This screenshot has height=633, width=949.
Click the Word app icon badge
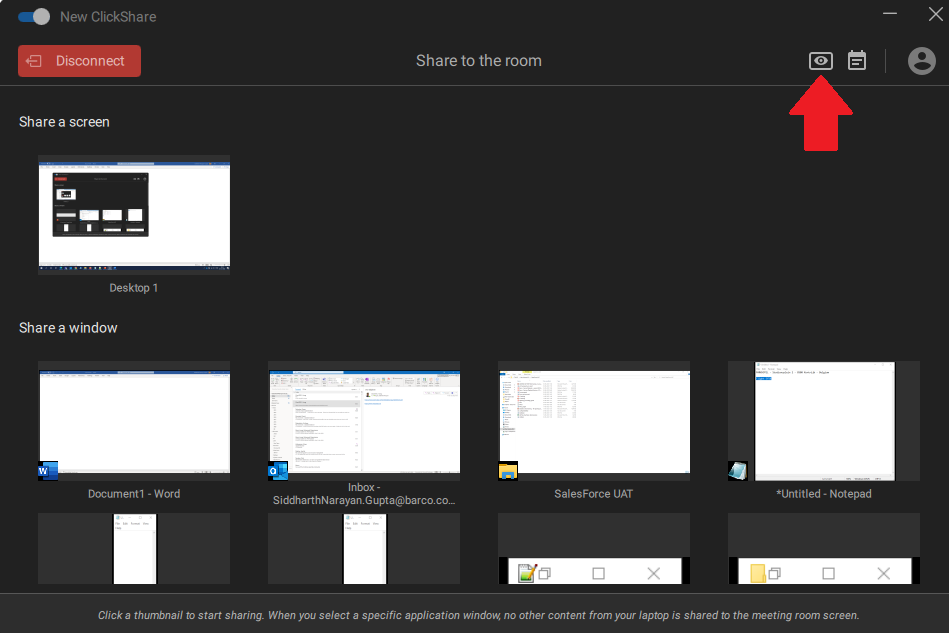pyautogui.click(x=48, y=471)
